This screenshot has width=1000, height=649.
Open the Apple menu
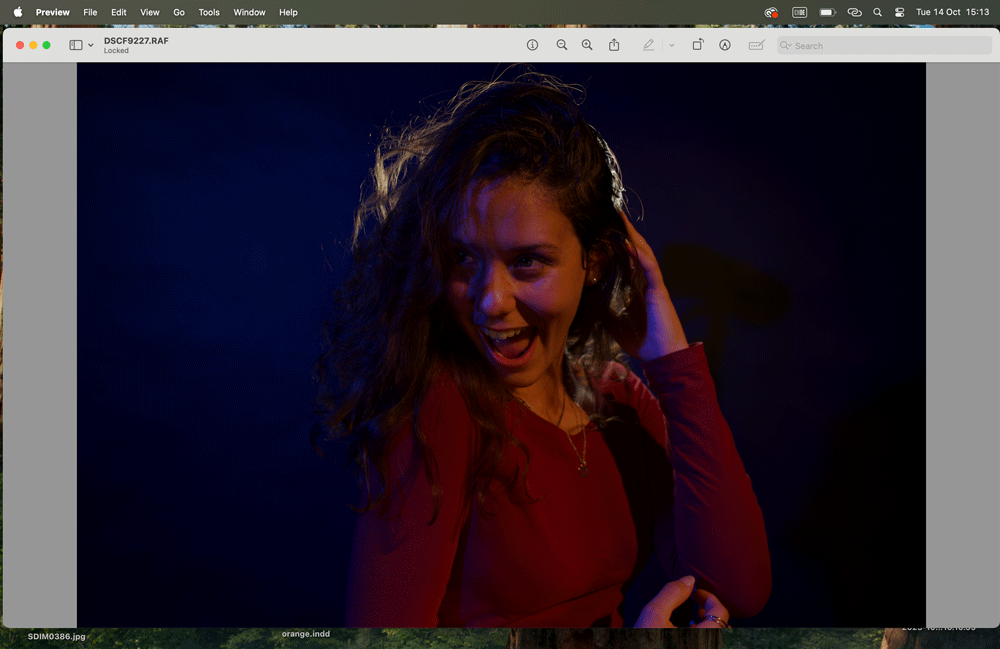16,12
